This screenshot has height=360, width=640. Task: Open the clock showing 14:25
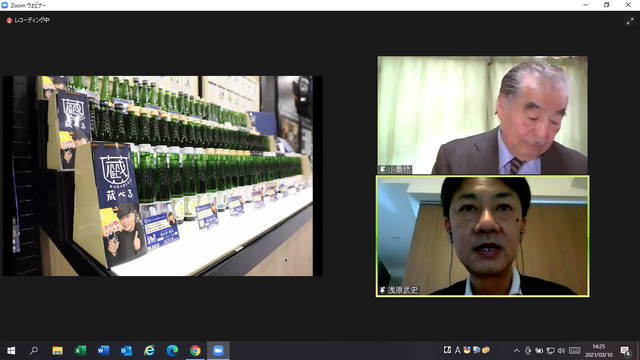[599, 351]
